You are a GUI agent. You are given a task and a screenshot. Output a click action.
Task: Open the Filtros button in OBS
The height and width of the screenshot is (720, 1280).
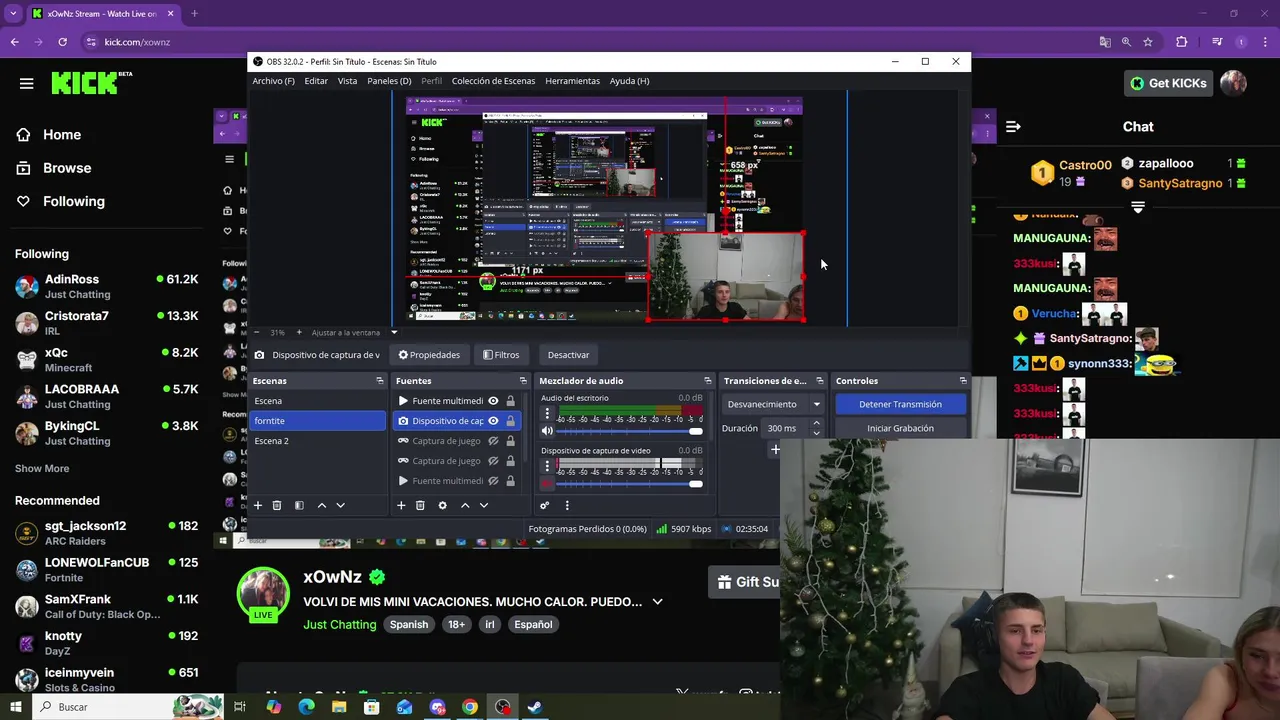(501, 355)
